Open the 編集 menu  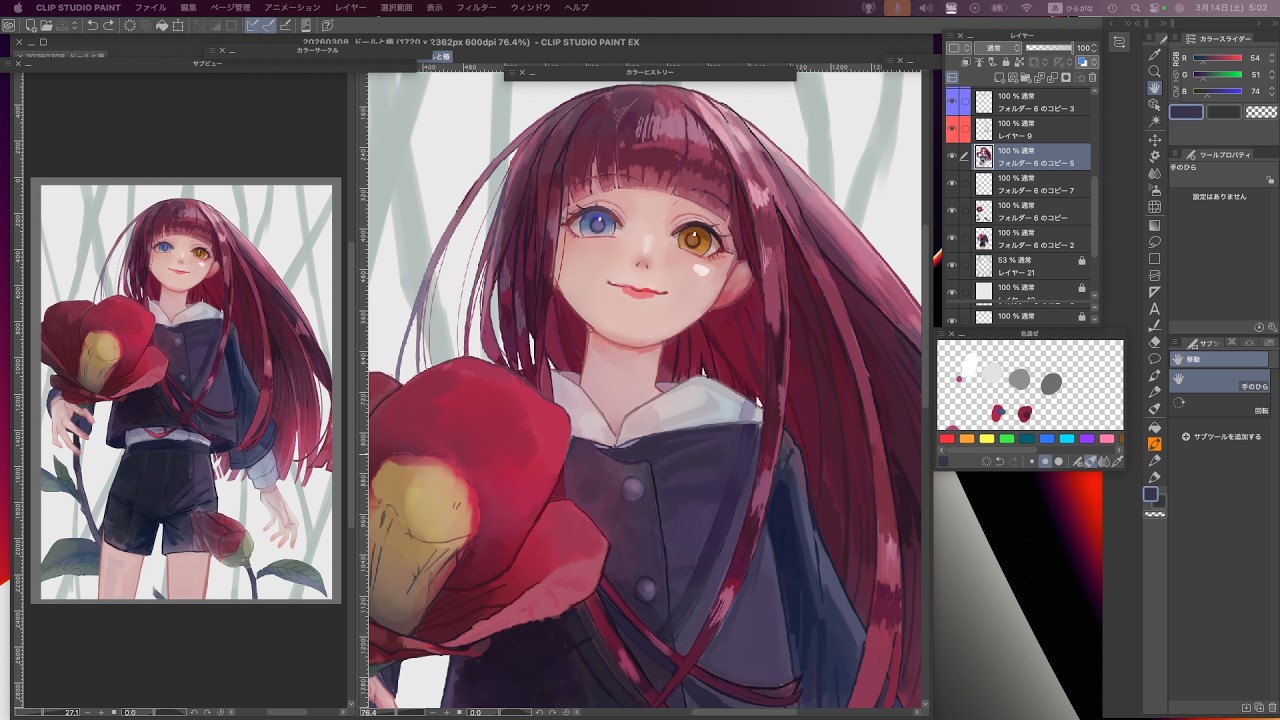click(188, 7)
